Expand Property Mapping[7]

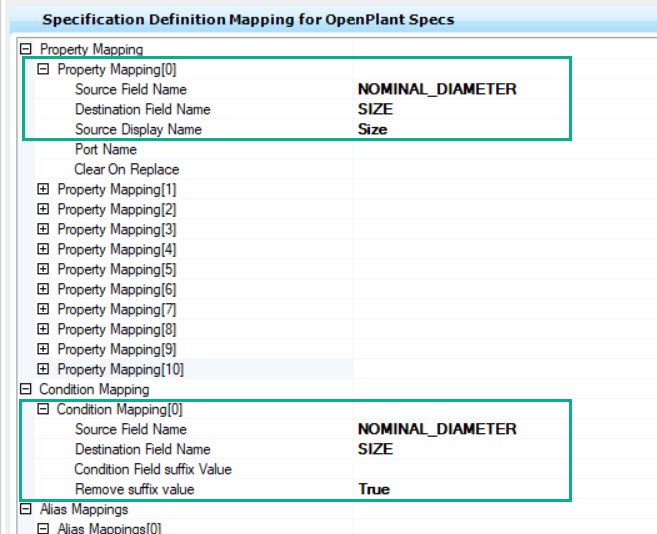pos(43,309)
